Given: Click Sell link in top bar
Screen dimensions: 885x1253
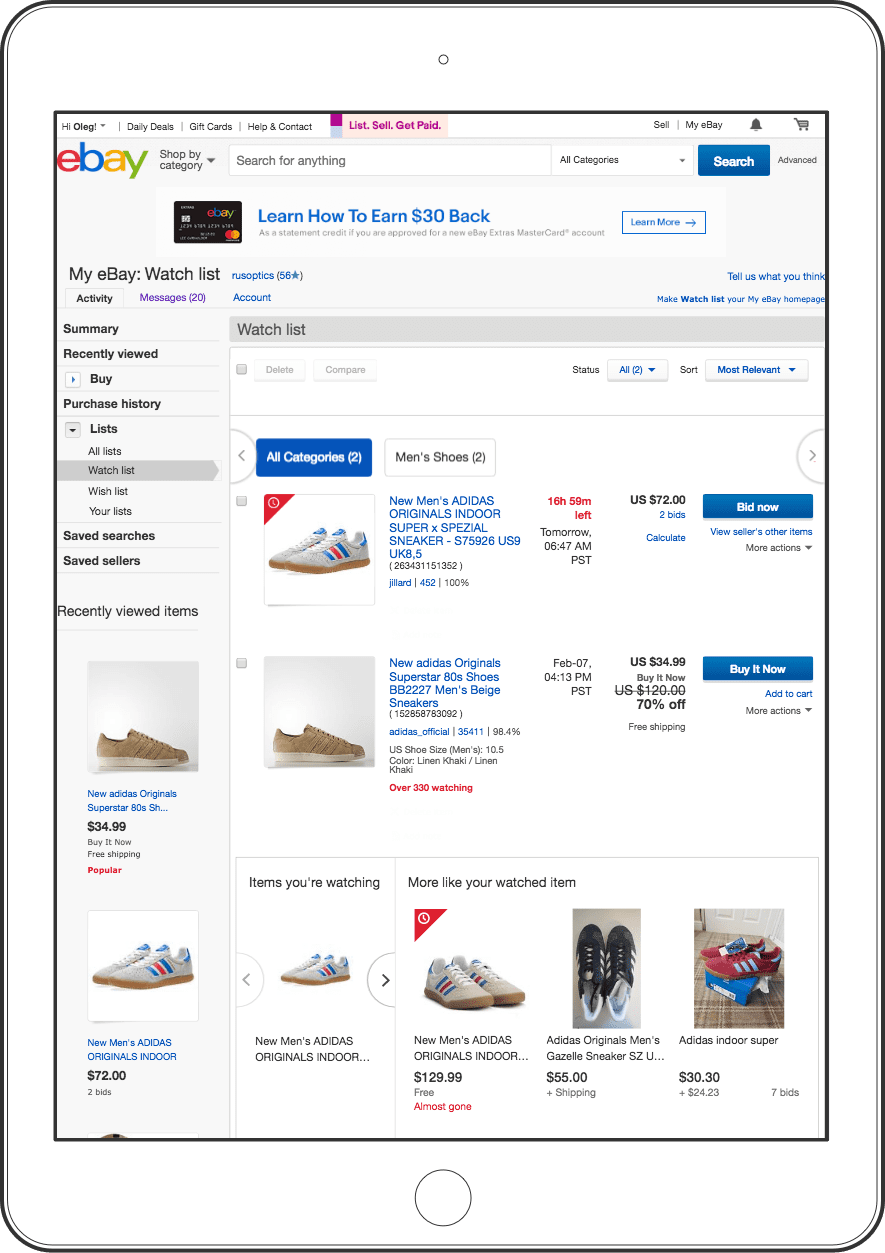Looking at the screenshot, I should (x=661, y=125).
